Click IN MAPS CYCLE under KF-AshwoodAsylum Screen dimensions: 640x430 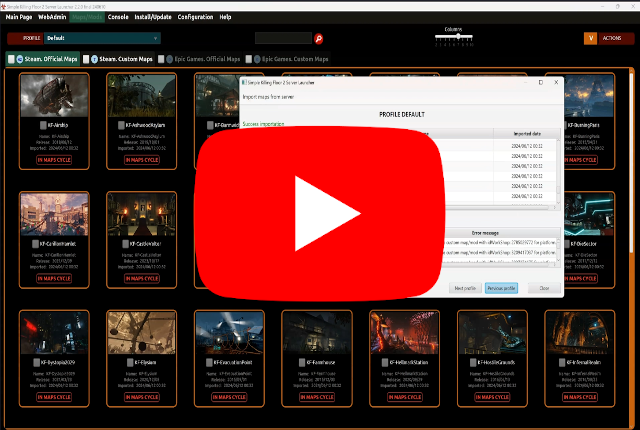click(142, 160)
